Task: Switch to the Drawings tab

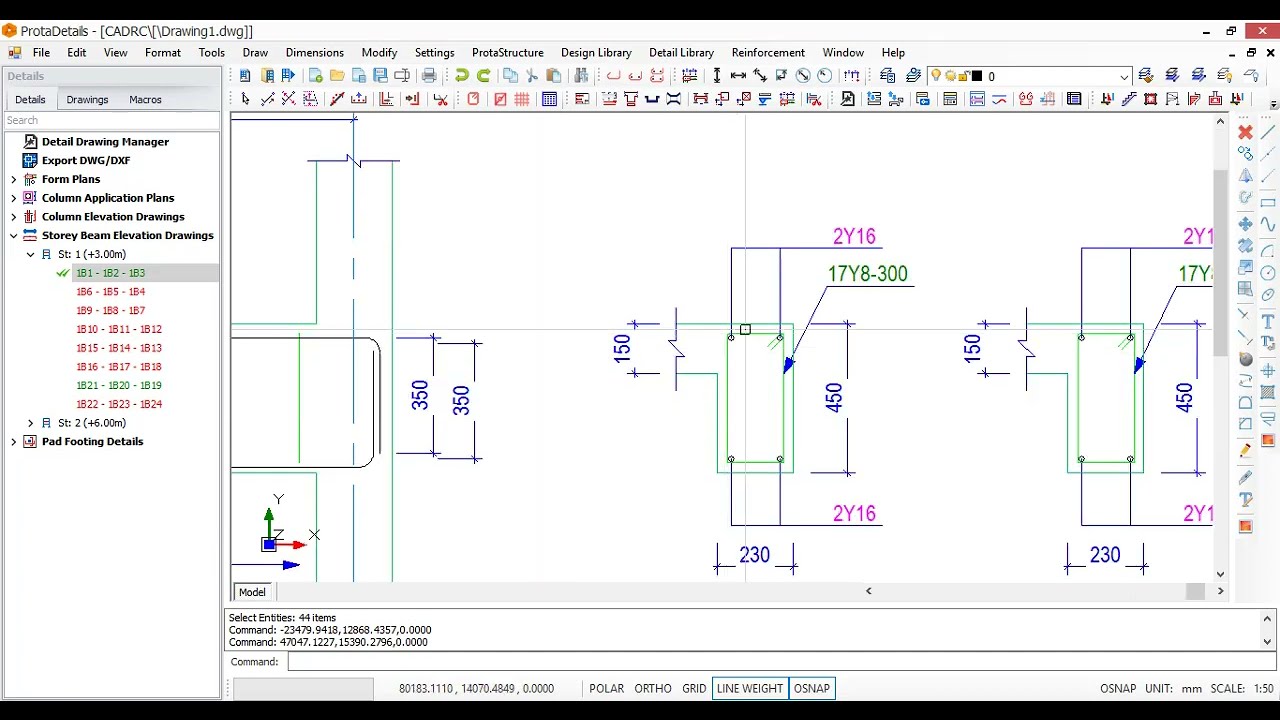Action: click(87, 100)
